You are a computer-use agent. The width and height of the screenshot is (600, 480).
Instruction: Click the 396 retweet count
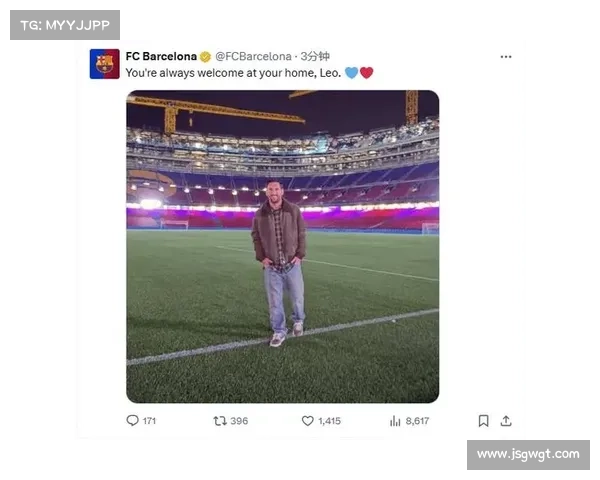pos(239,421)
